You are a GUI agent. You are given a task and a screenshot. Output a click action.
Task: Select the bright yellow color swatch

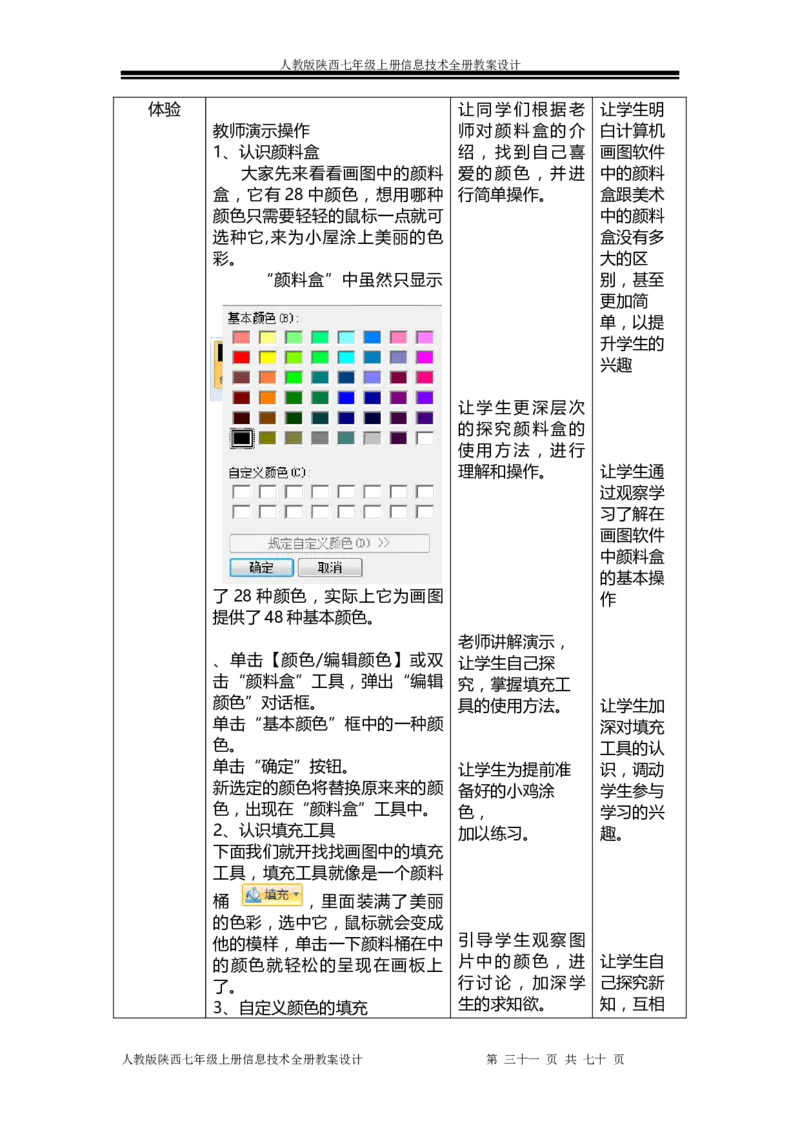(267, 357)
